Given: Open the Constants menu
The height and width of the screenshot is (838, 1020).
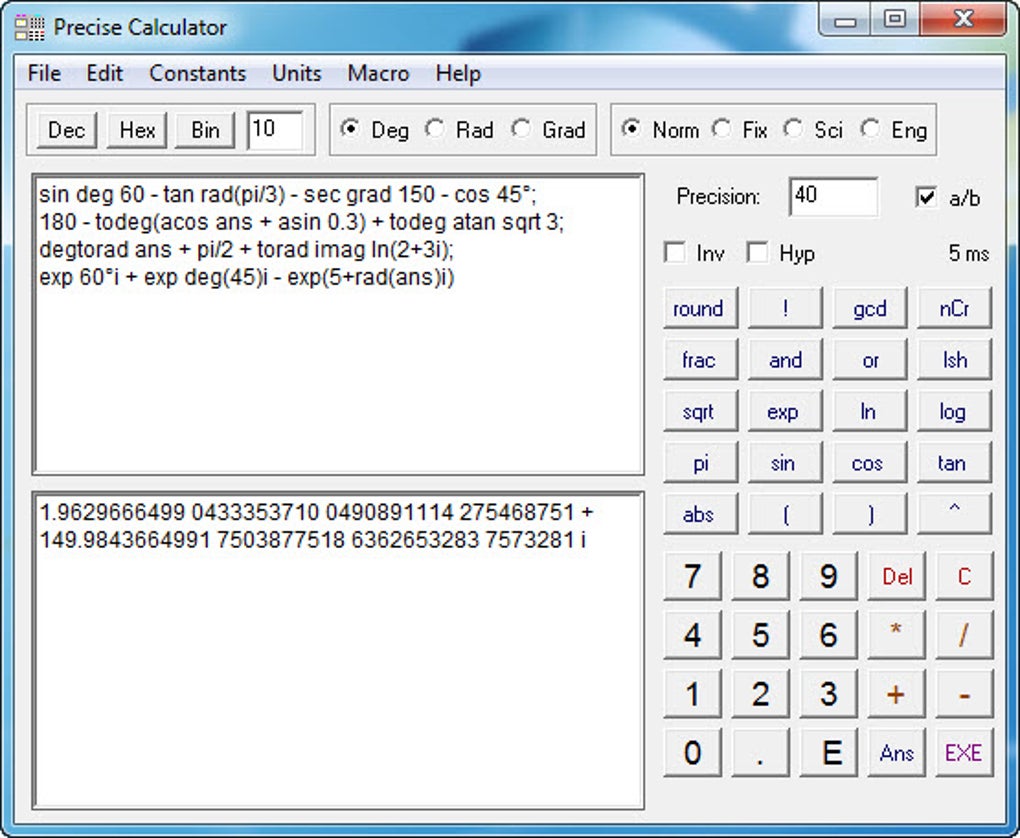Looking at the screenshot, I should [198, 73].
